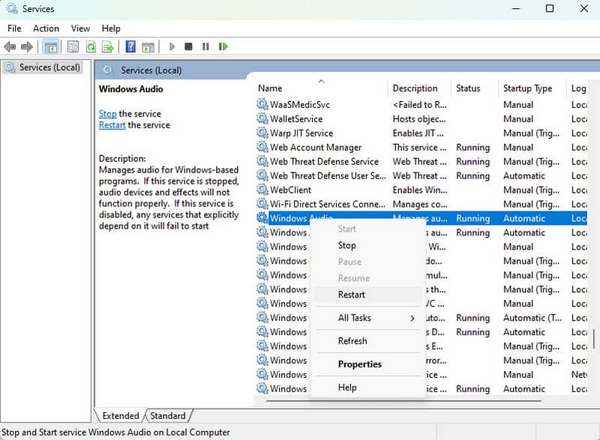Click "<Failed to R..." description cell
This screenshot has height=440, width=600.
(419, 104)
